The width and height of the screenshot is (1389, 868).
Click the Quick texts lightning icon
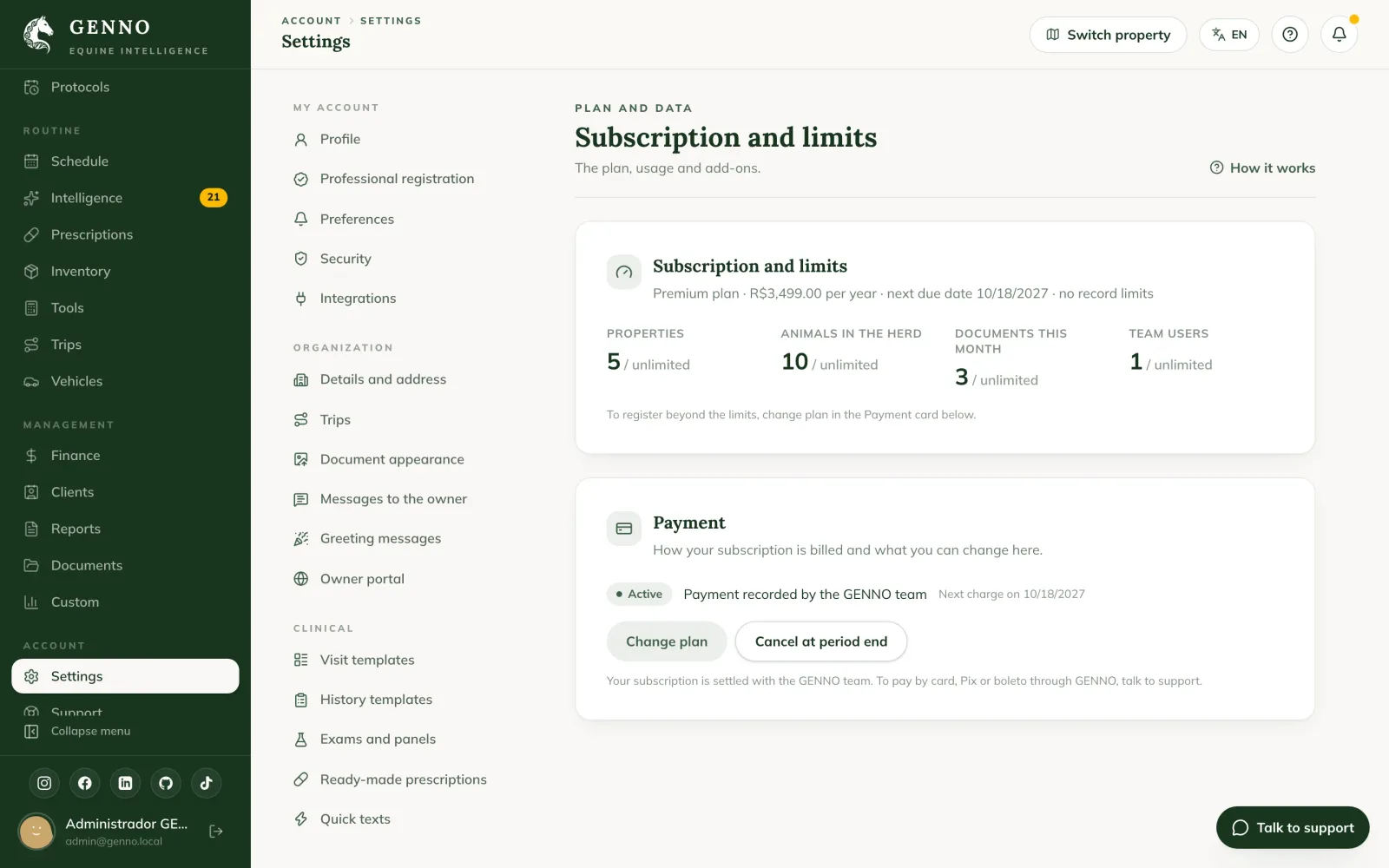coord(301,819)
